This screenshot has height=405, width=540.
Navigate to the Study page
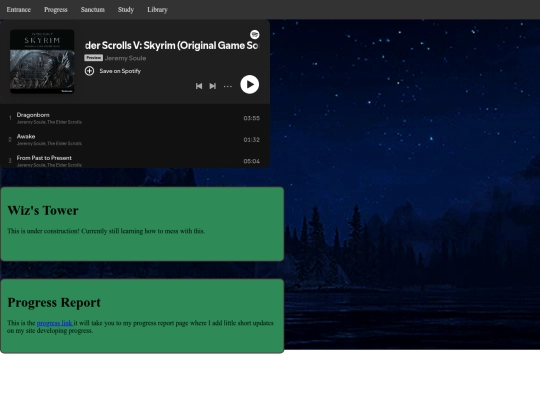(126, 10)
